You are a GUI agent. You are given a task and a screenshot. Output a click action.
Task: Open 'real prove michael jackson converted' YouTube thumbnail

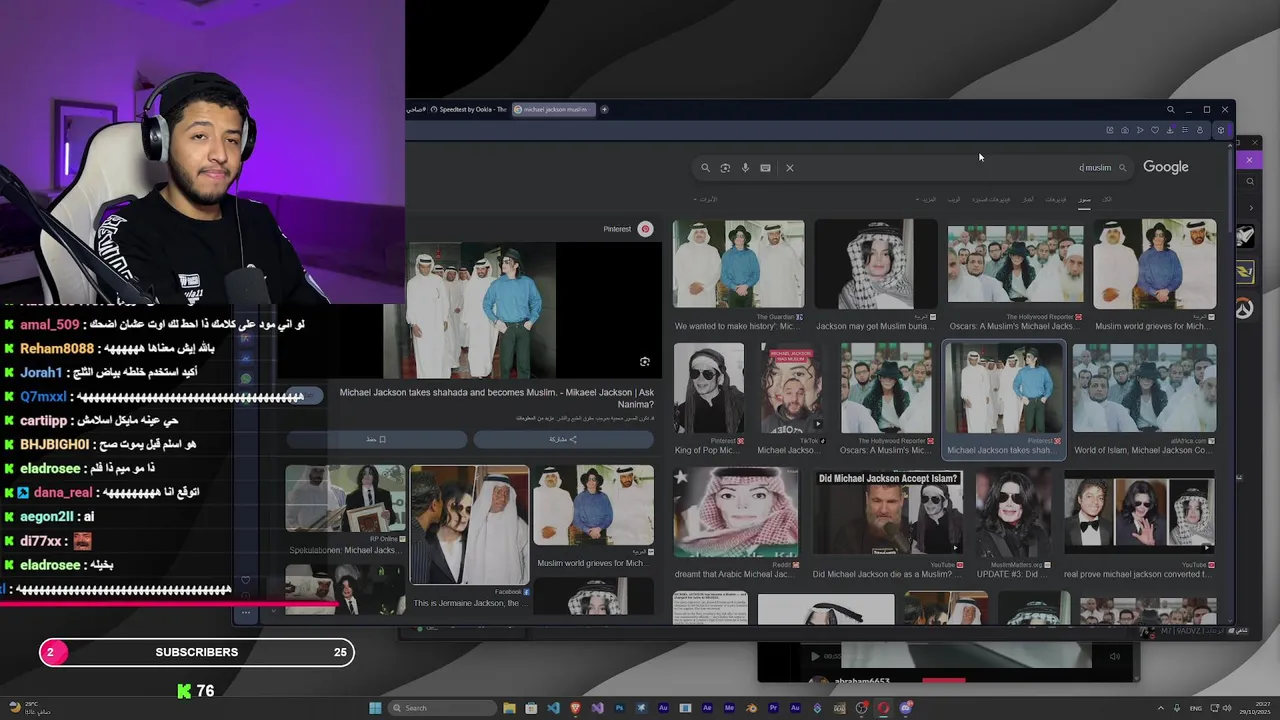point(1139,512)
